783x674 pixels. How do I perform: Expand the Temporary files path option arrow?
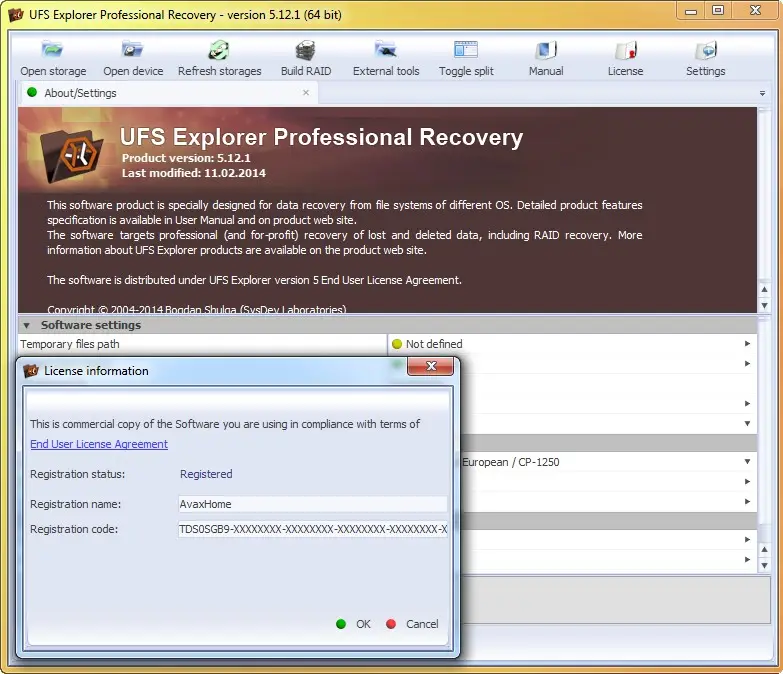pos(747,343)
